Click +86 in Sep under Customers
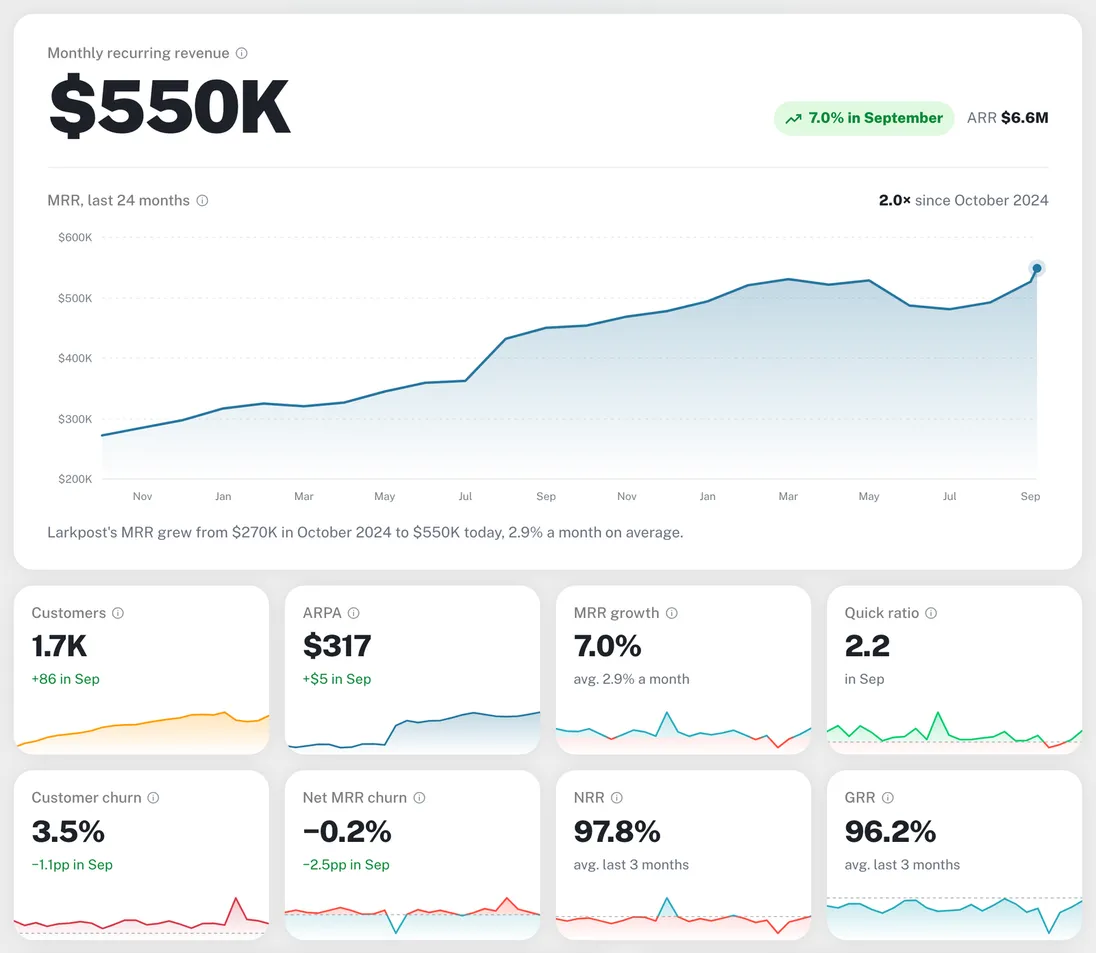Screen dimensions: 1096x953 66,679
